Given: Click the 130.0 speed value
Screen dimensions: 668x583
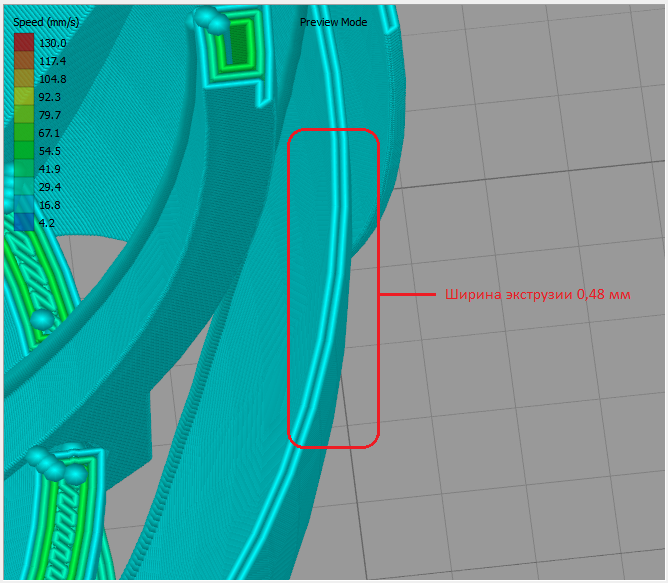Looking at the screenshot, I should coord(53,43).
